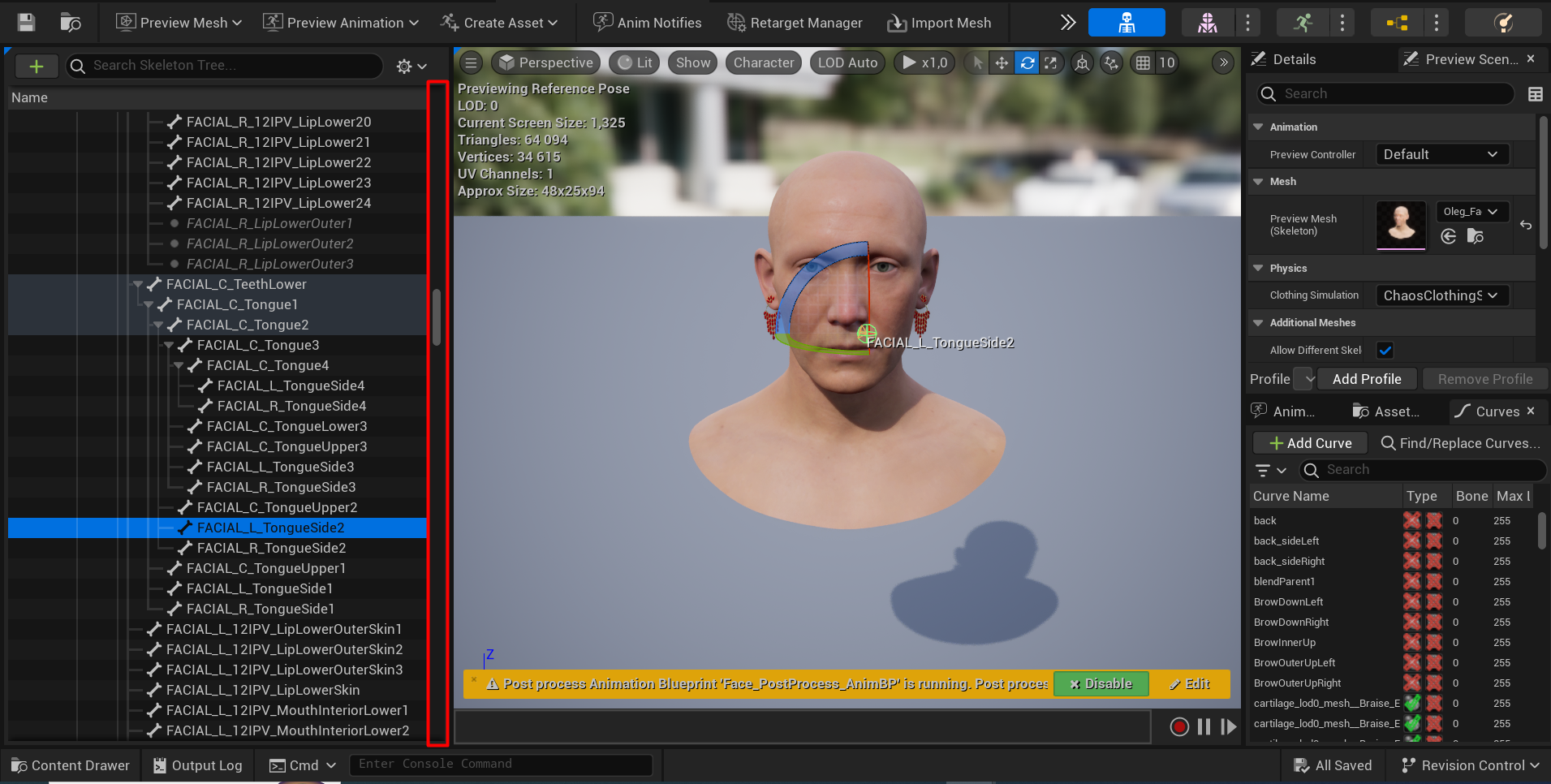Select the rotate transform tool in viewport
This screenshot has width=1551, height=784.
coord(1027,62)
